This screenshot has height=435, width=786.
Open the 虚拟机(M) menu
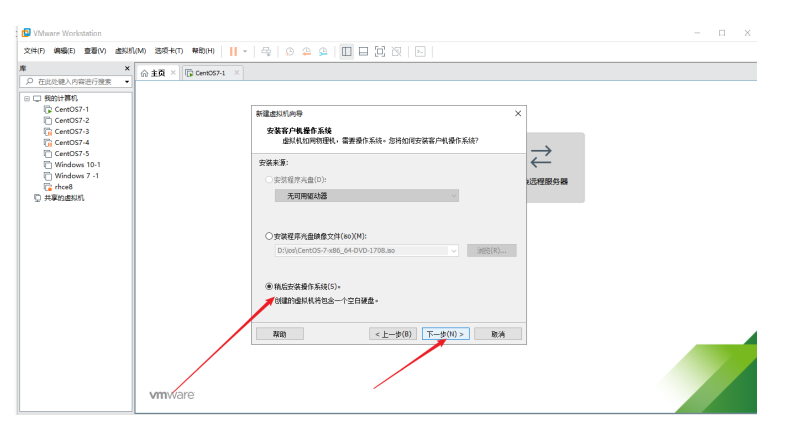(130, 51)
